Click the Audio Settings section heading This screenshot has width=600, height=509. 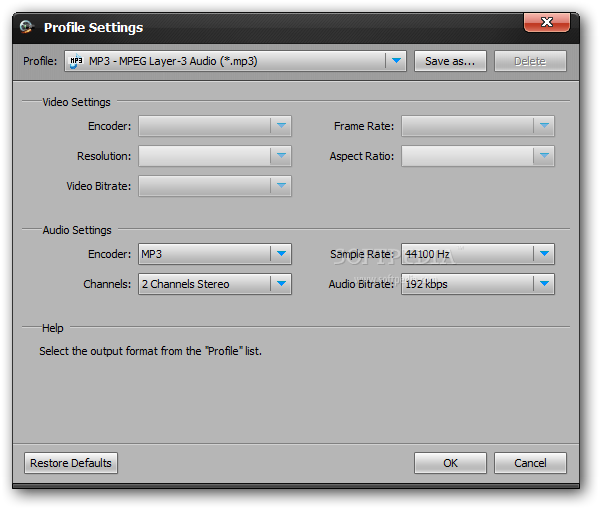coord(77,230)
